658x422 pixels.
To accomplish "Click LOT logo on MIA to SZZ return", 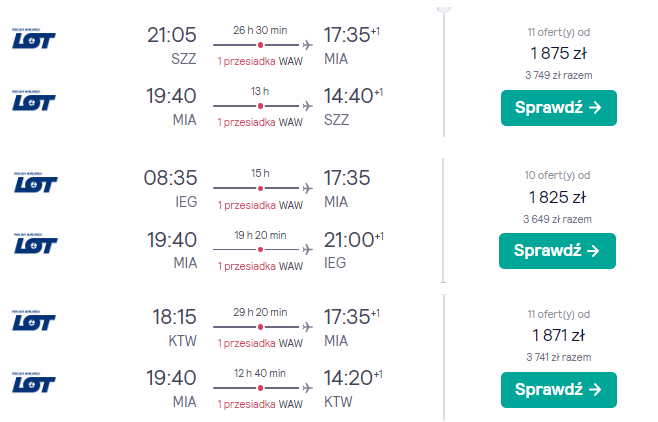I will 35,100.
